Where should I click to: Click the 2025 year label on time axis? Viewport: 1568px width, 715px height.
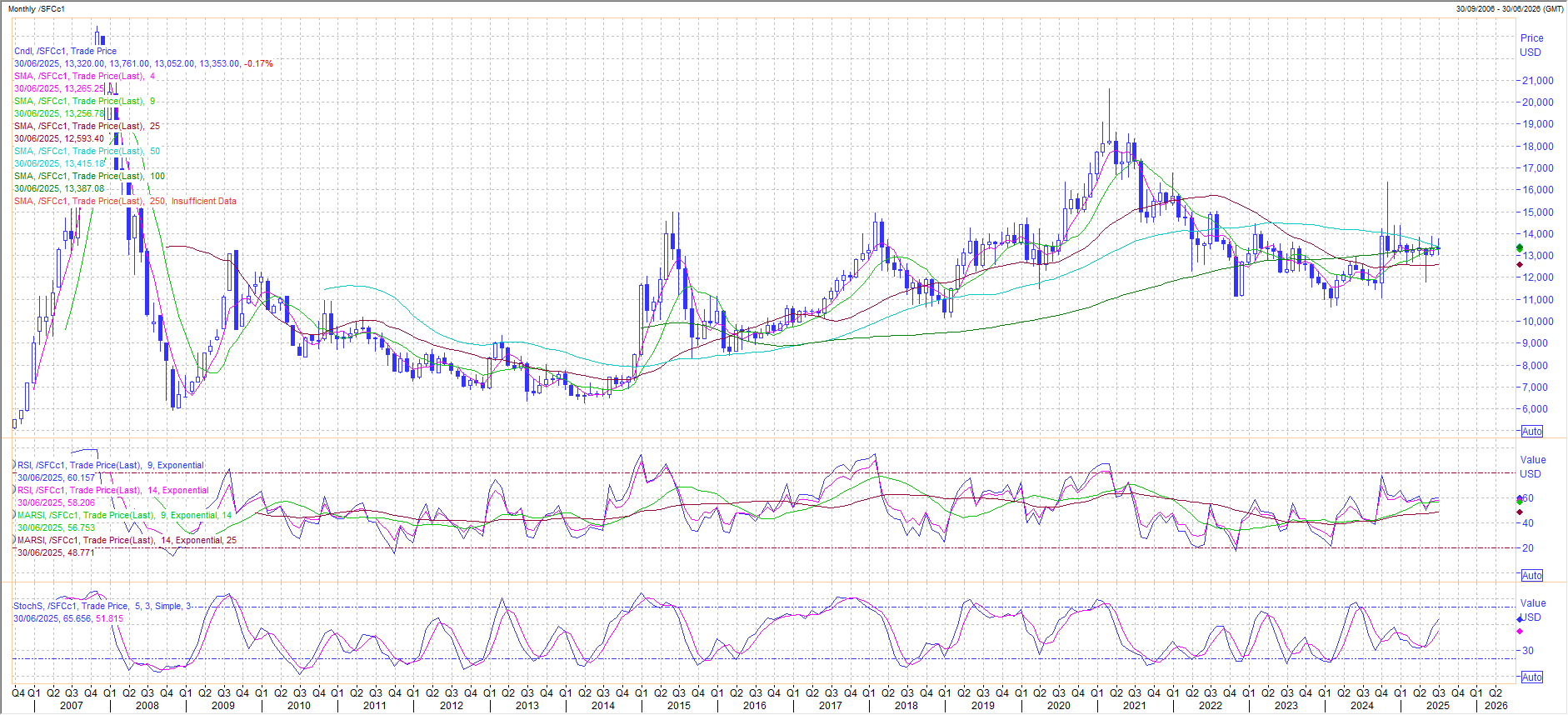point(1438,706)
